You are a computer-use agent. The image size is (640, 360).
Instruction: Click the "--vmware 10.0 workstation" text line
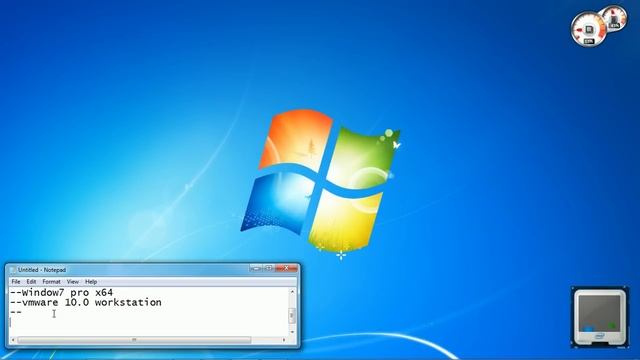click(86, 302)
